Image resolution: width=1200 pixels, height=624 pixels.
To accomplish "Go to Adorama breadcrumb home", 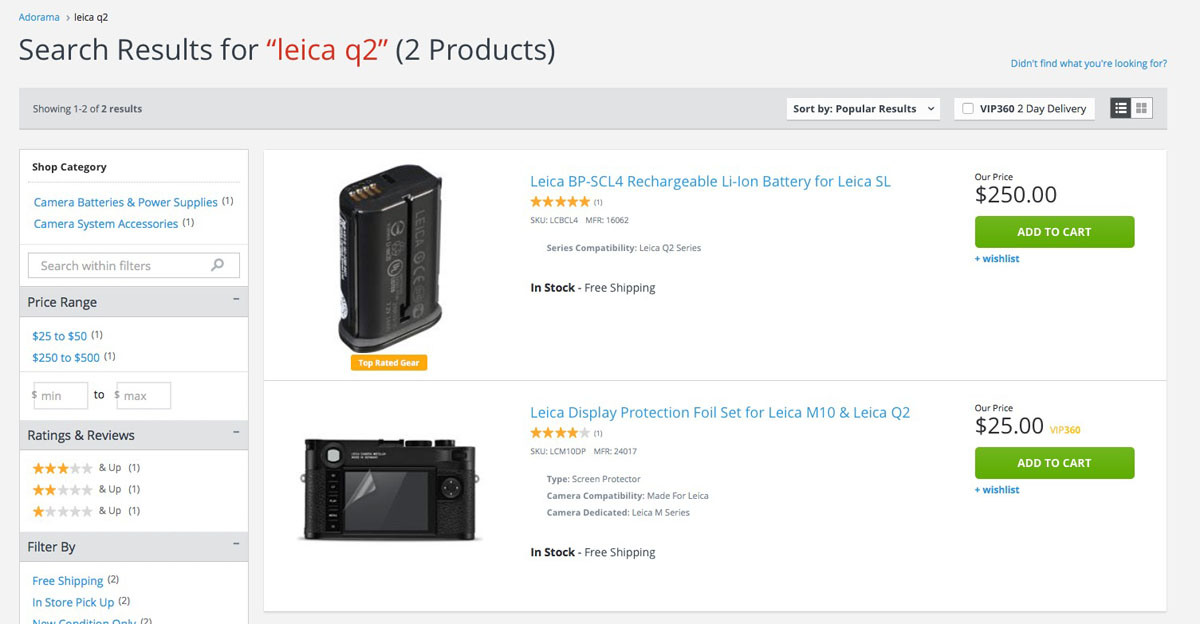I will 39,17.
